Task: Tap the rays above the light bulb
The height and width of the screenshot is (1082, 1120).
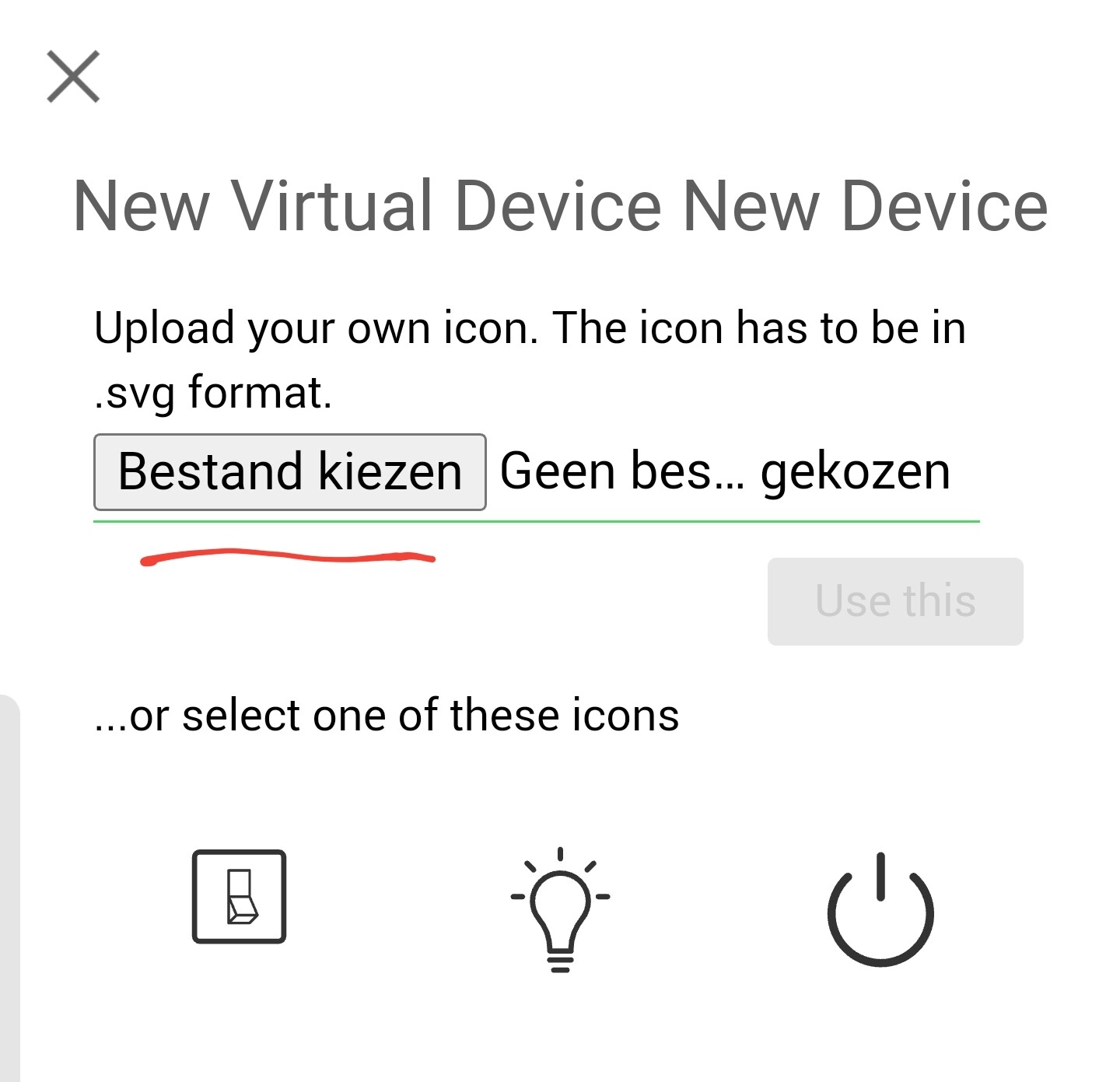Action: 560,856
